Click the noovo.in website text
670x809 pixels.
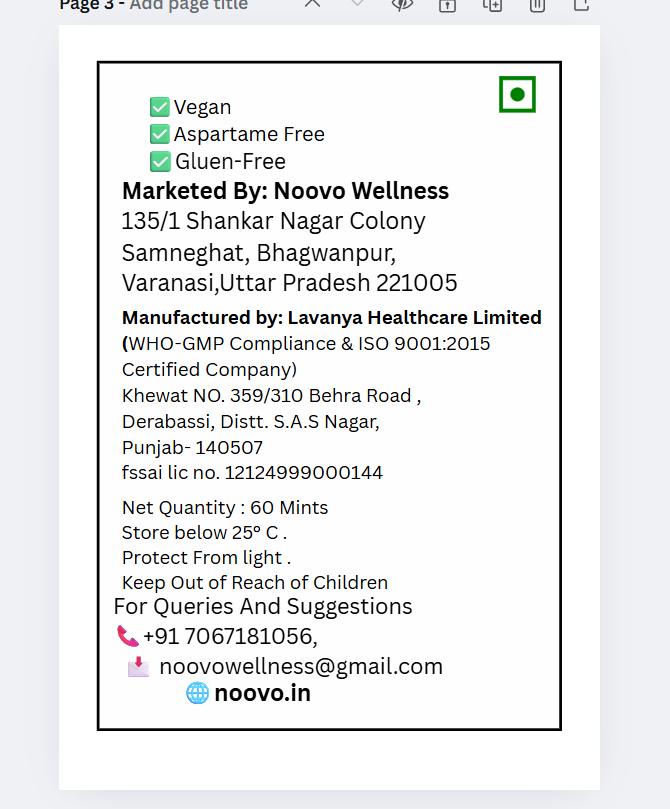tap(262, 693)
